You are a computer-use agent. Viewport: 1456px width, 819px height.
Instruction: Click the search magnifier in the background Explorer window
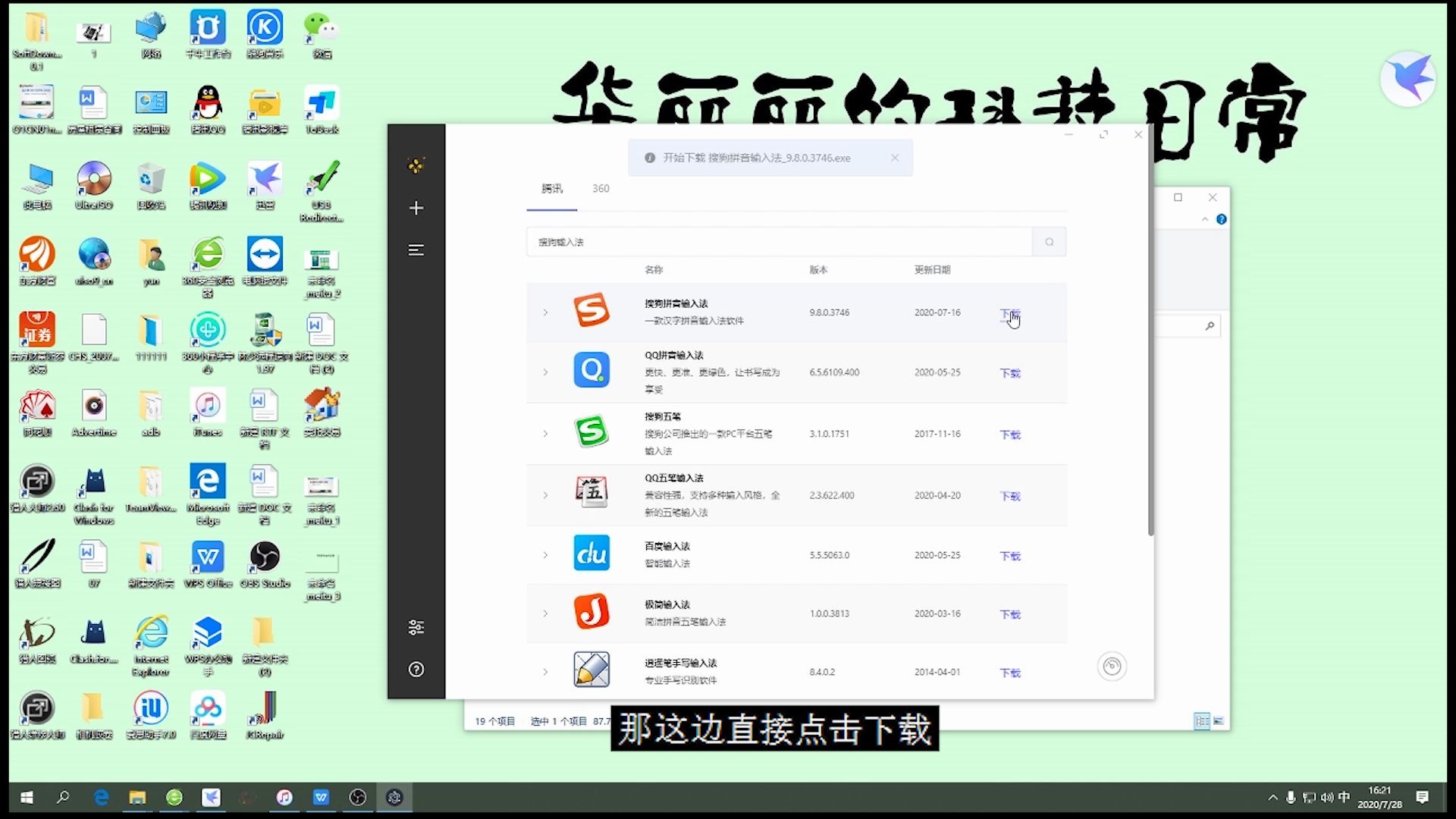[x=1210, y=326]
